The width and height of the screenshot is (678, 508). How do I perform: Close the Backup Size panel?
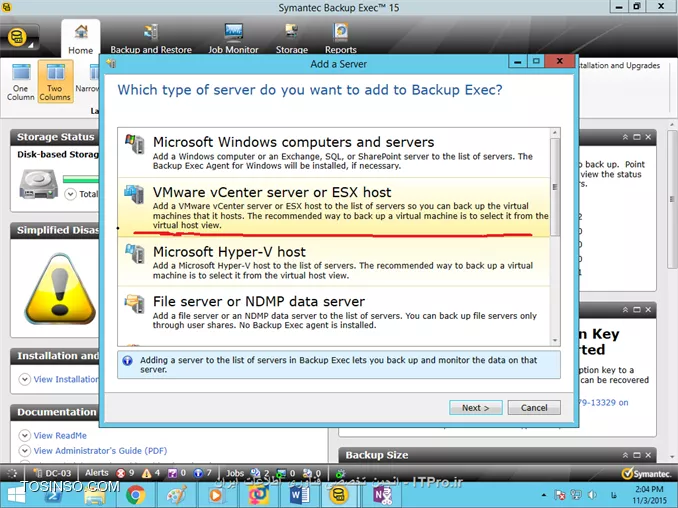tap(648, 455)
